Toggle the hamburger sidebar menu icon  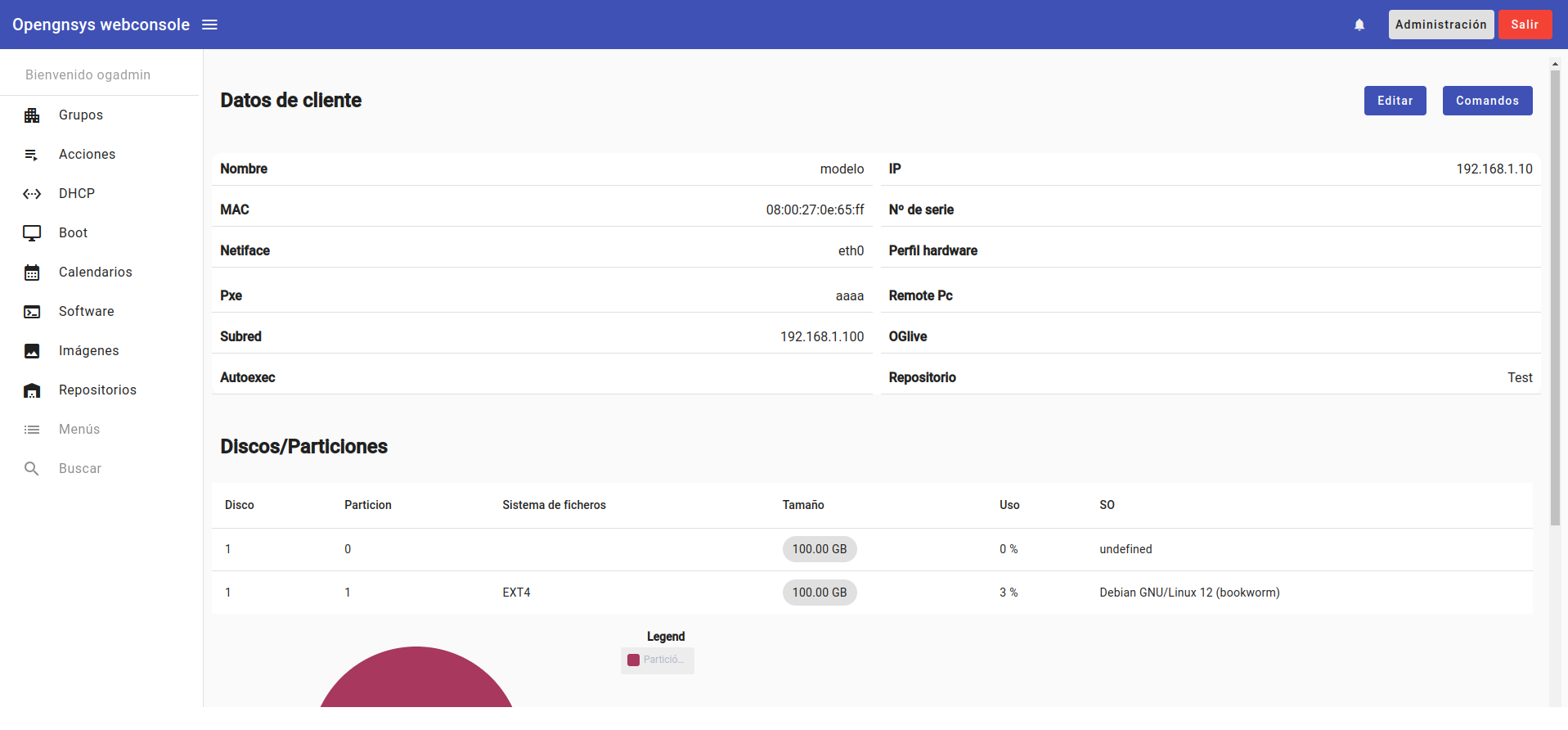[209, 25]
